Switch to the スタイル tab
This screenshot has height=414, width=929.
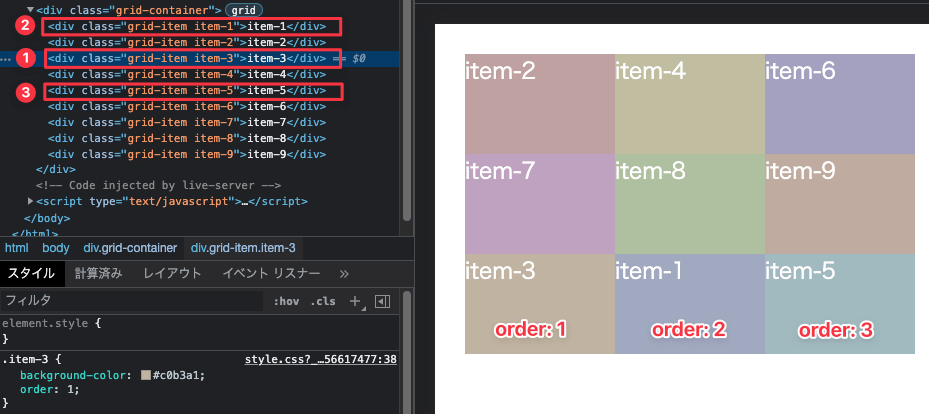pos(31,274)
